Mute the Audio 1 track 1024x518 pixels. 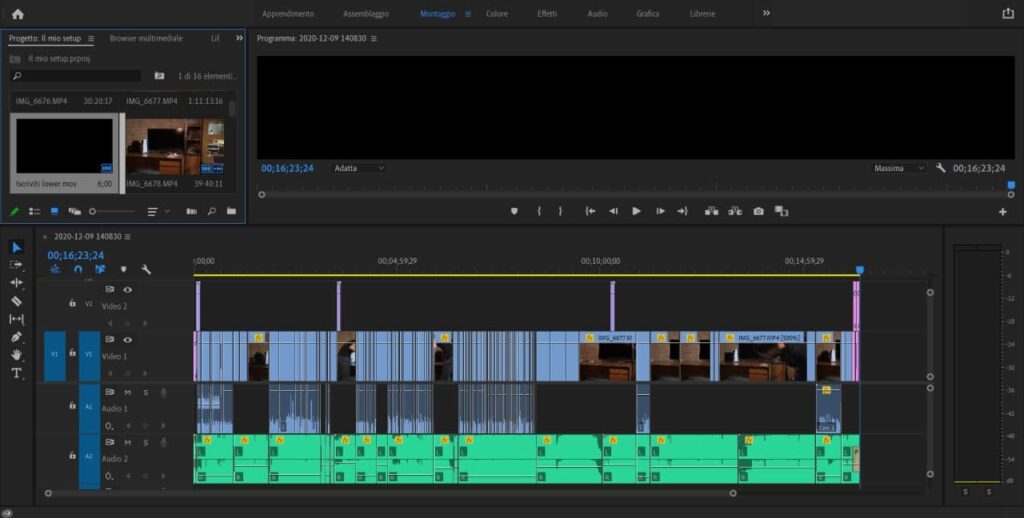pyautogui.click(x=127, y=392)
